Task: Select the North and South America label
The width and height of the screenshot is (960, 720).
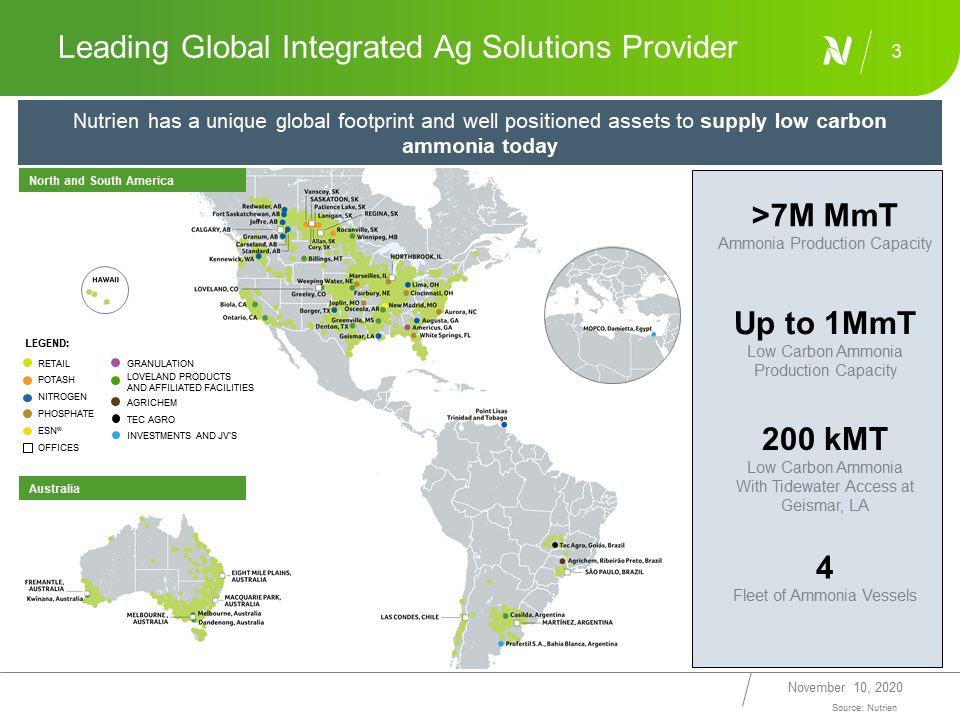Action: [x=101, y=181]
